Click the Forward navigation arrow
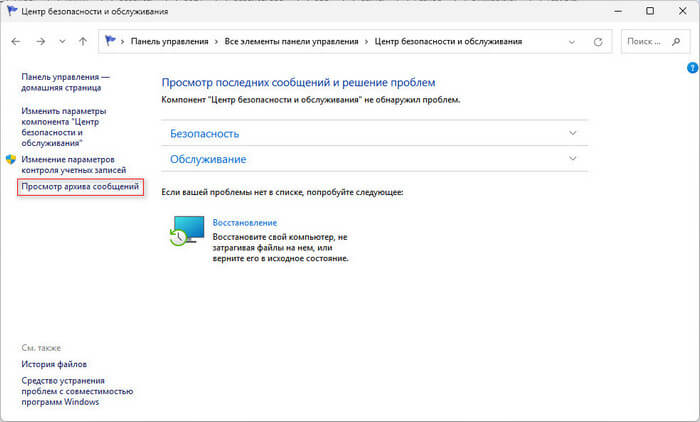The width and height of the screenshot is (700, 422). [40, 42]
